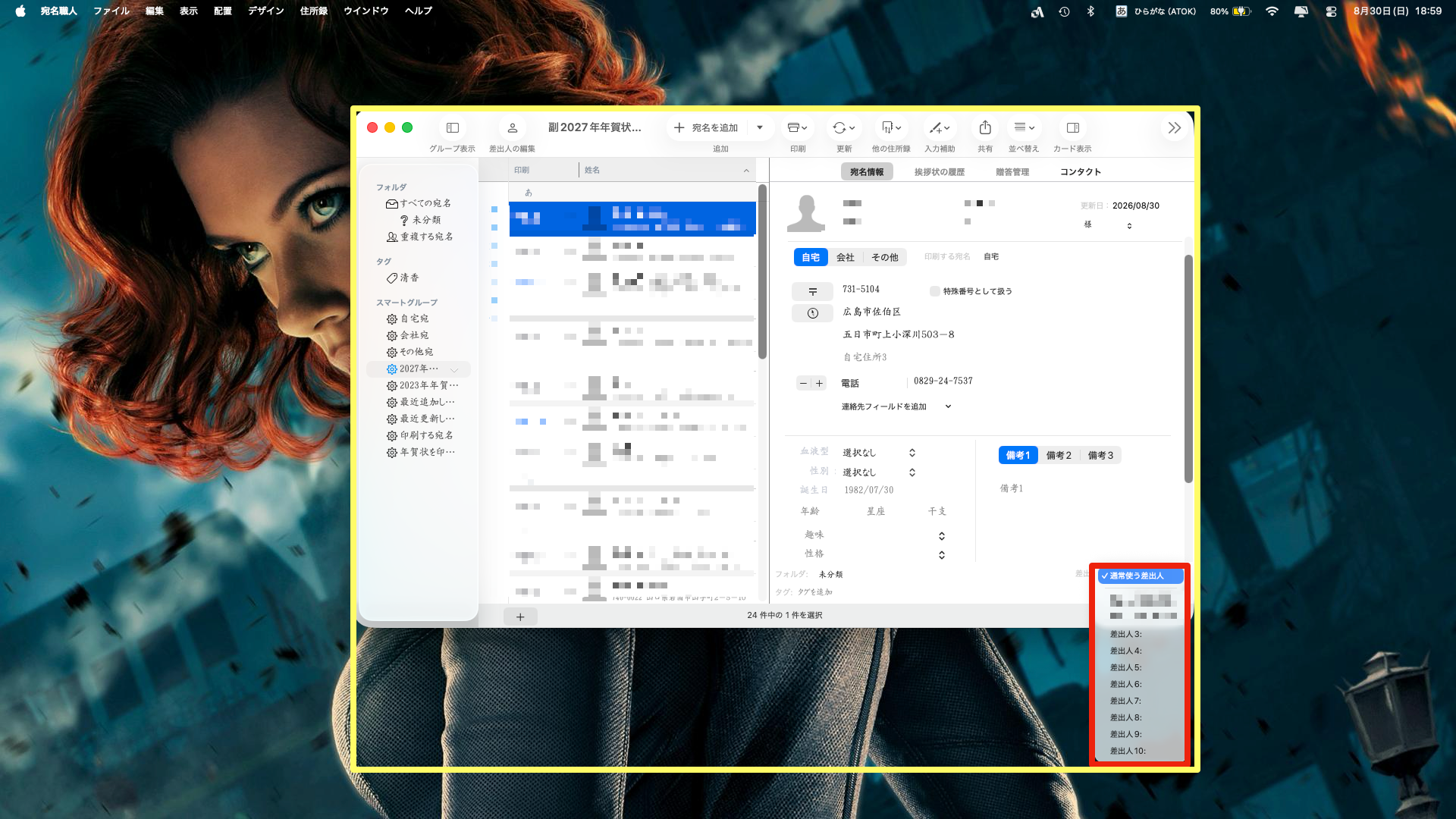The image size is (1456, 819).
Task: Enable 特殊番号として扱う checkbox
Action: 935,291
